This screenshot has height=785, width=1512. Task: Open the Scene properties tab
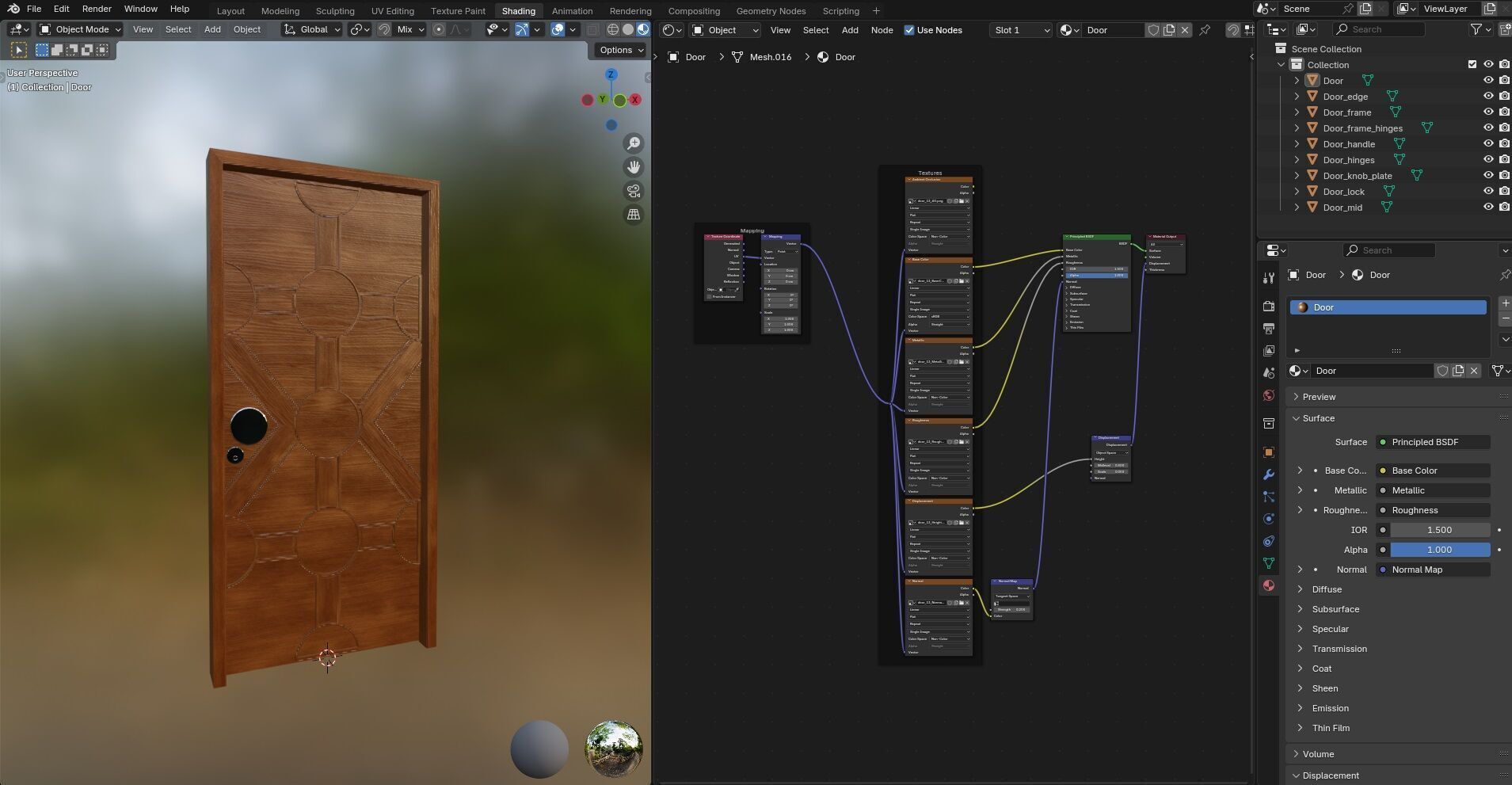click(x=1269, y=372)
